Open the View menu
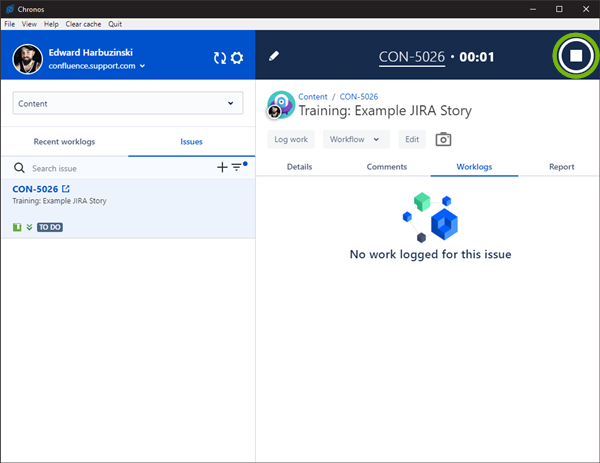600x463 pixels. coord(29,24)
